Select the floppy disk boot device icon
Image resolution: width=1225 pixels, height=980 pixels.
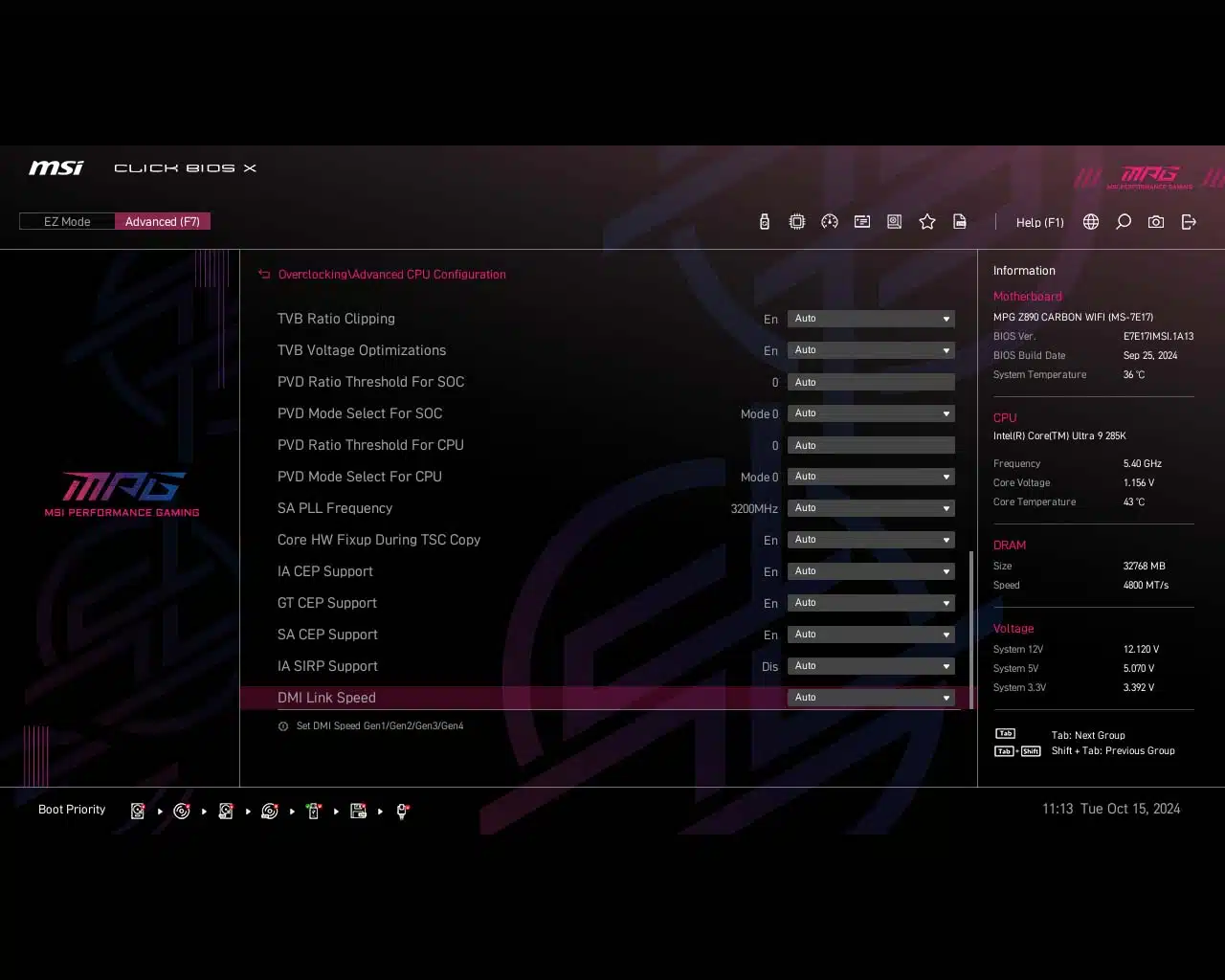click(358, 811)
